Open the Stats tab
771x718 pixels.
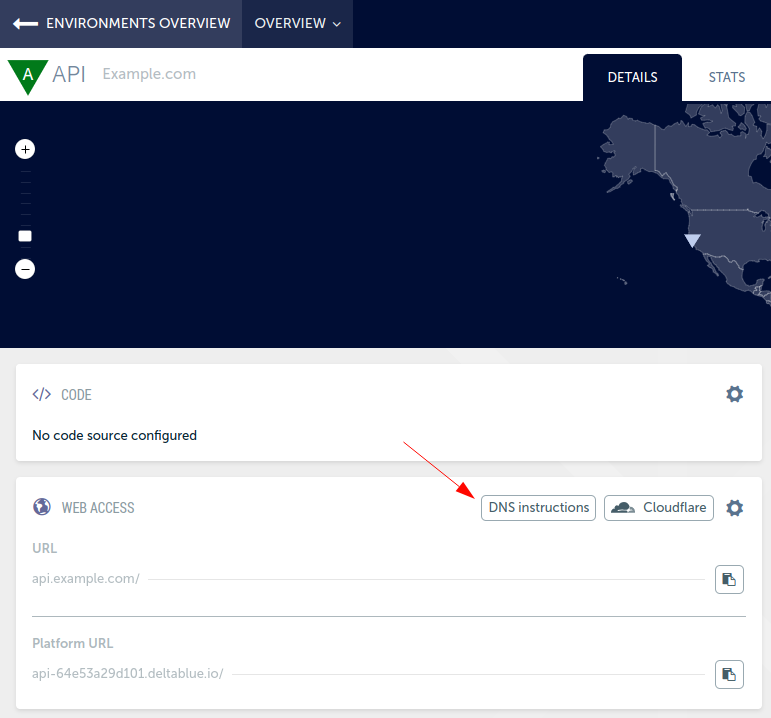[726, 78]
